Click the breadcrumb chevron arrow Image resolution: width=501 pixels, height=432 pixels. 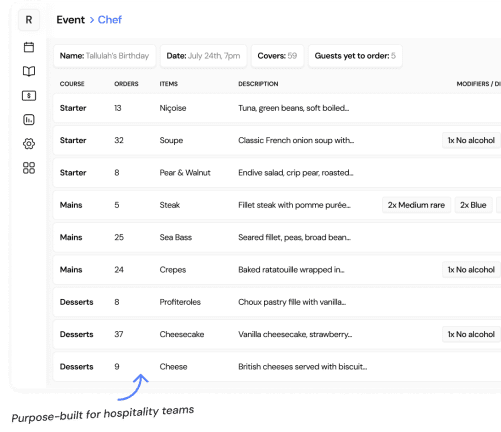92,20
